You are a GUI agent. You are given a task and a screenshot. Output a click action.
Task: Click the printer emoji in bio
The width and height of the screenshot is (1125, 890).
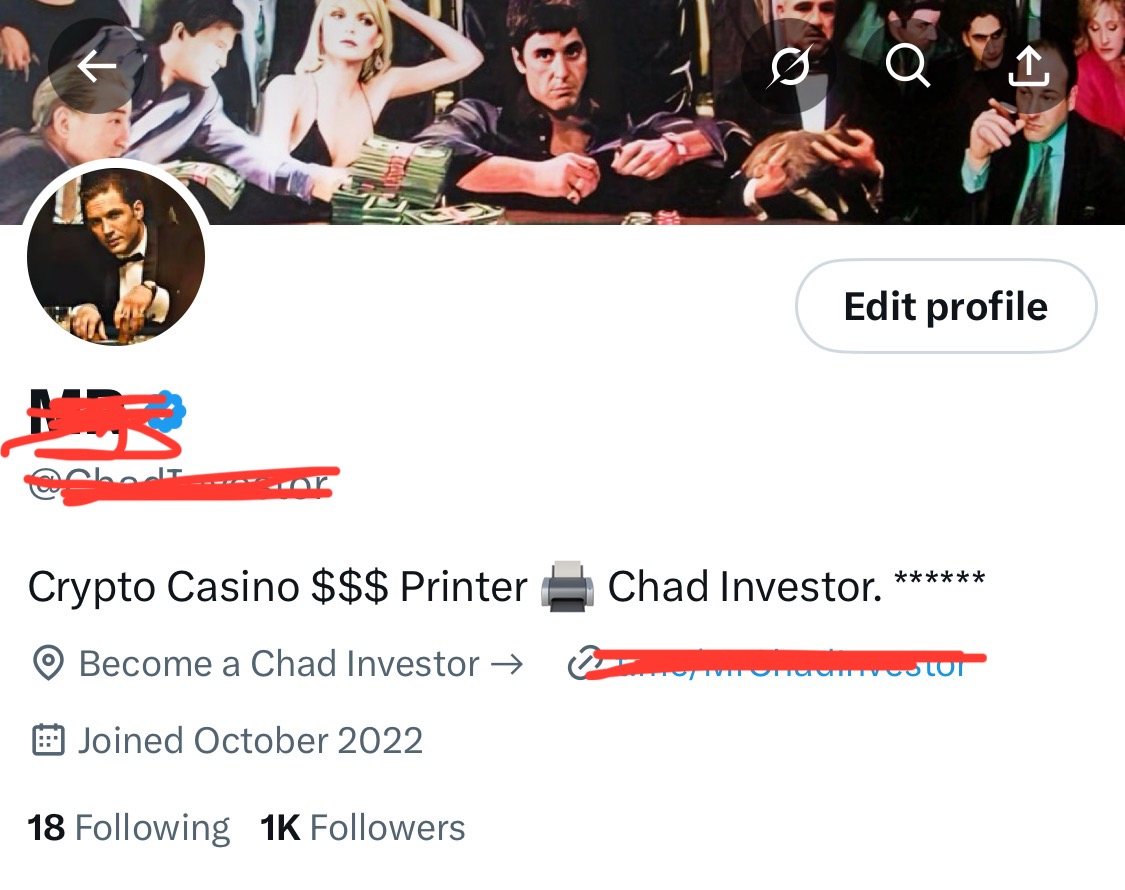coord(567,586)
